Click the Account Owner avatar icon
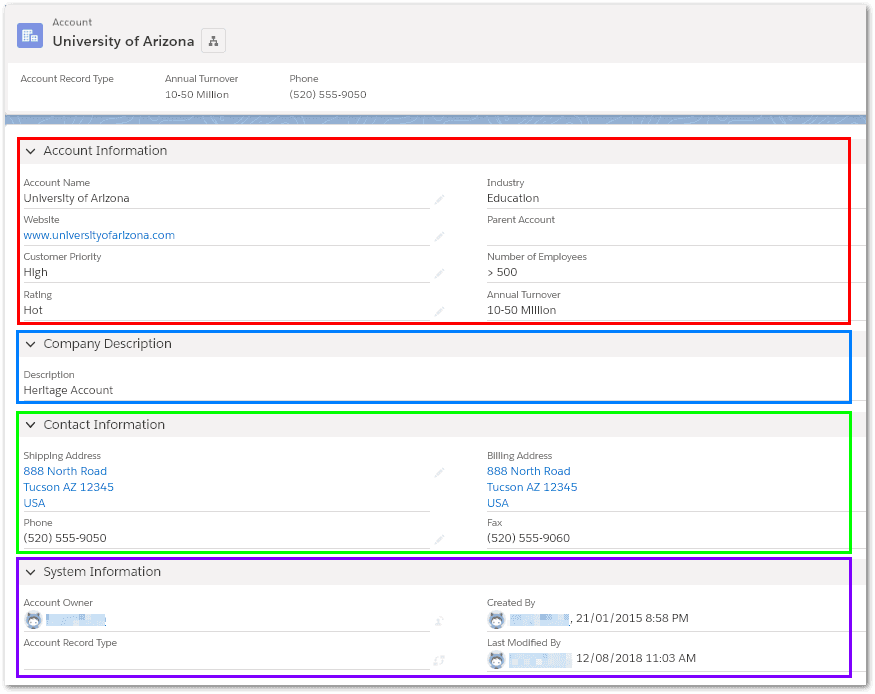875x694 pixels. pyautogui.click(x=32, y=620)
